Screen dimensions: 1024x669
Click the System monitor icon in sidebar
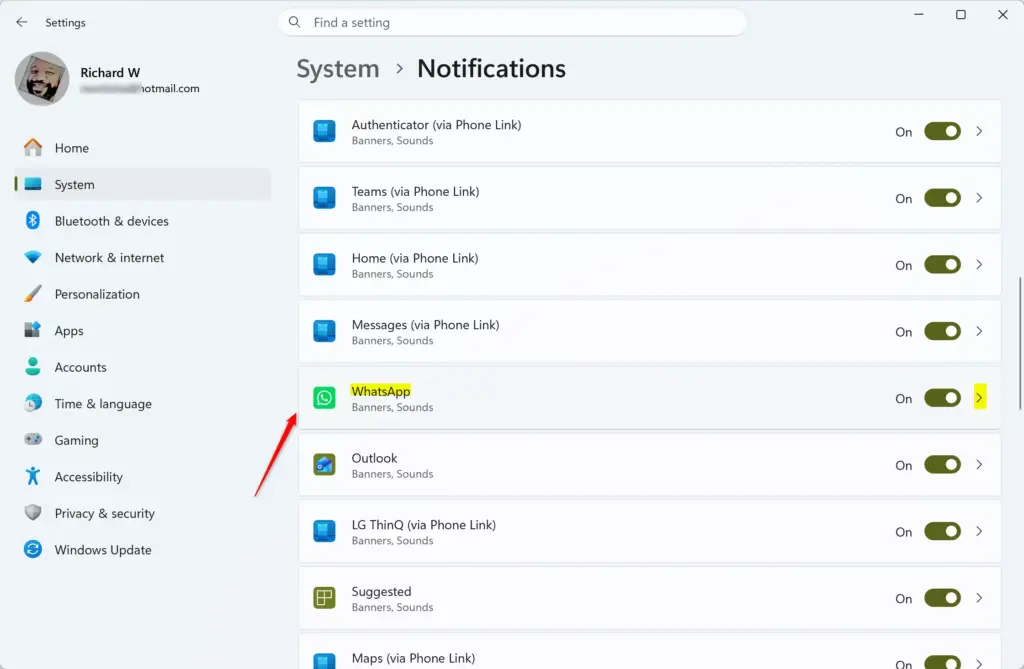(33, 184)
